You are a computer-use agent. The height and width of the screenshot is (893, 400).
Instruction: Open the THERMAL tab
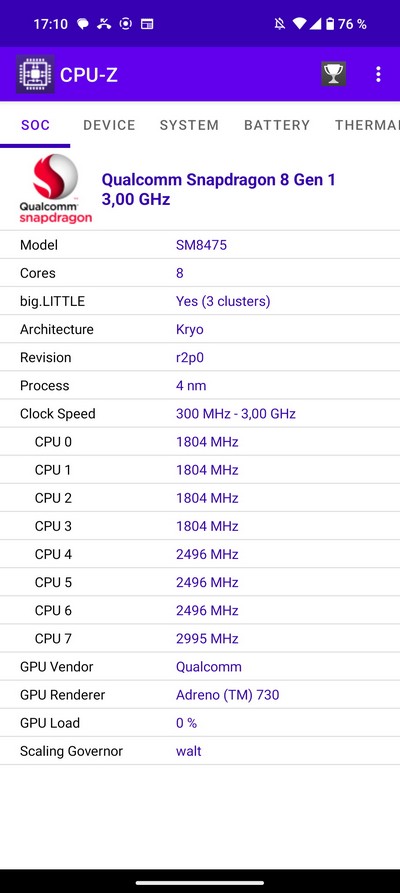(367, 125)
